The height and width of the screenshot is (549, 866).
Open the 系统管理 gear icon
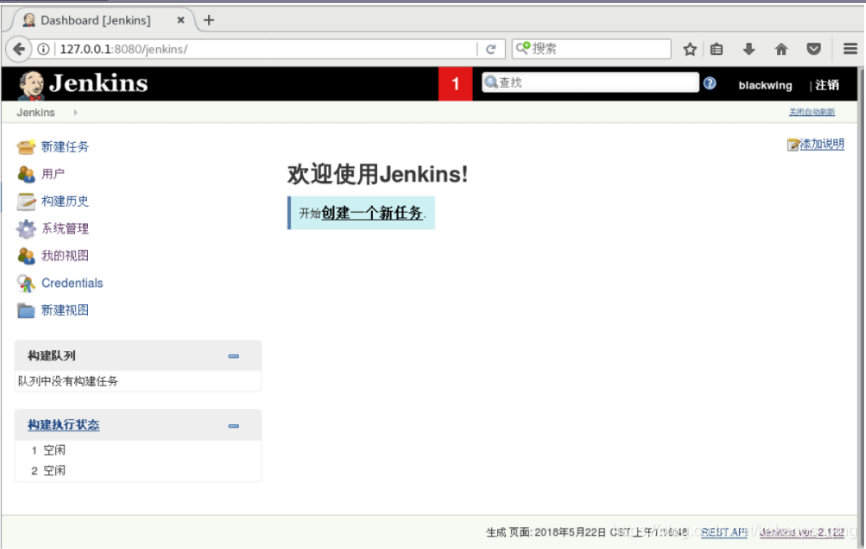tap(26, 229)
